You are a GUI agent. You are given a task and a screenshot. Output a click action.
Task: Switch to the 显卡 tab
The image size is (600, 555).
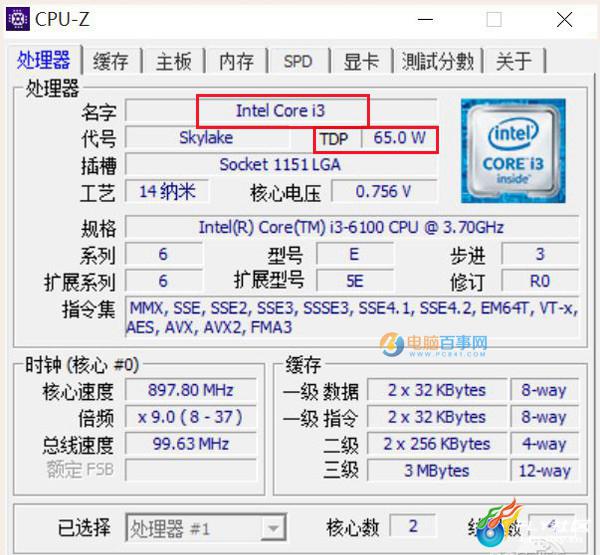[x=361, y=61]
